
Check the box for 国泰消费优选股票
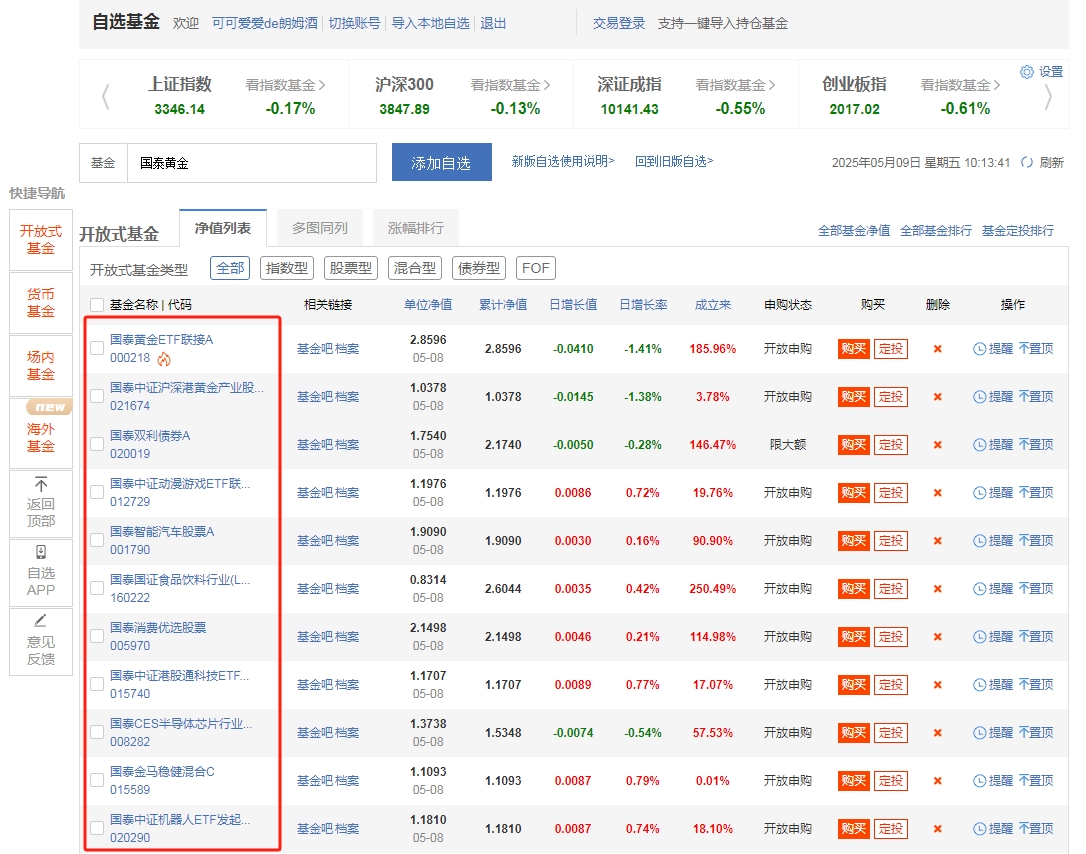point(97,636)
